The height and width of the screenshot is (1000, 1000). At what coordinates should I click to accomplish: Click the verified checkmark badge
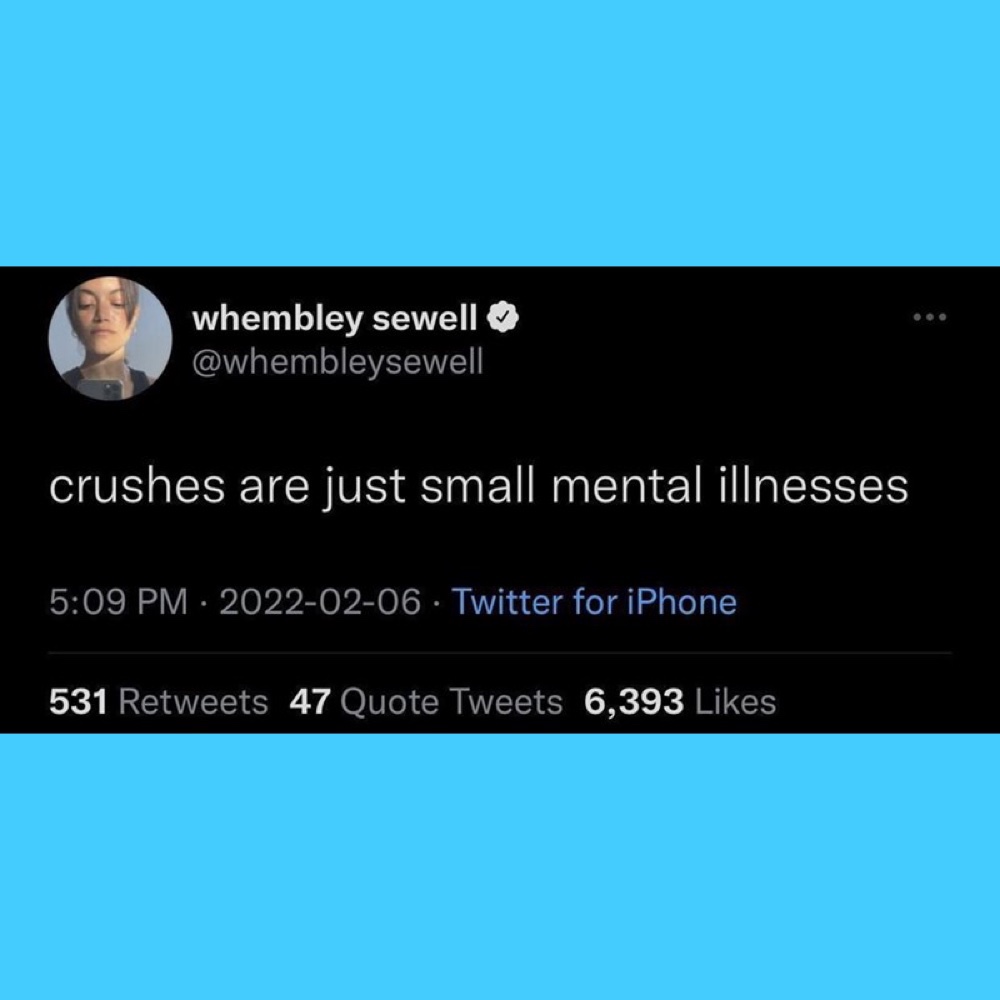(503, 318)
